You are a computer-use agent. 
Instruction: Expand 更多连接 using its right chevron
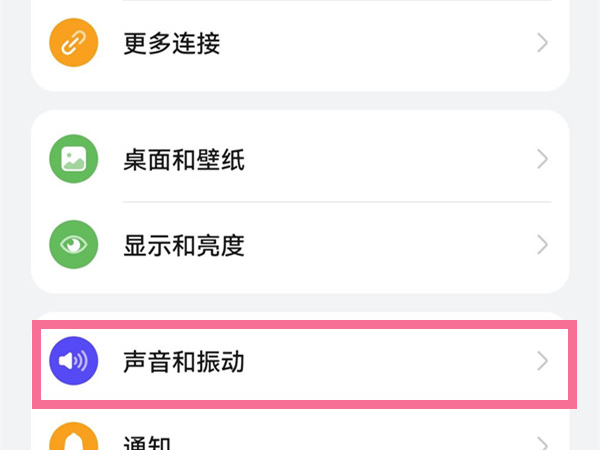(542, 43)
